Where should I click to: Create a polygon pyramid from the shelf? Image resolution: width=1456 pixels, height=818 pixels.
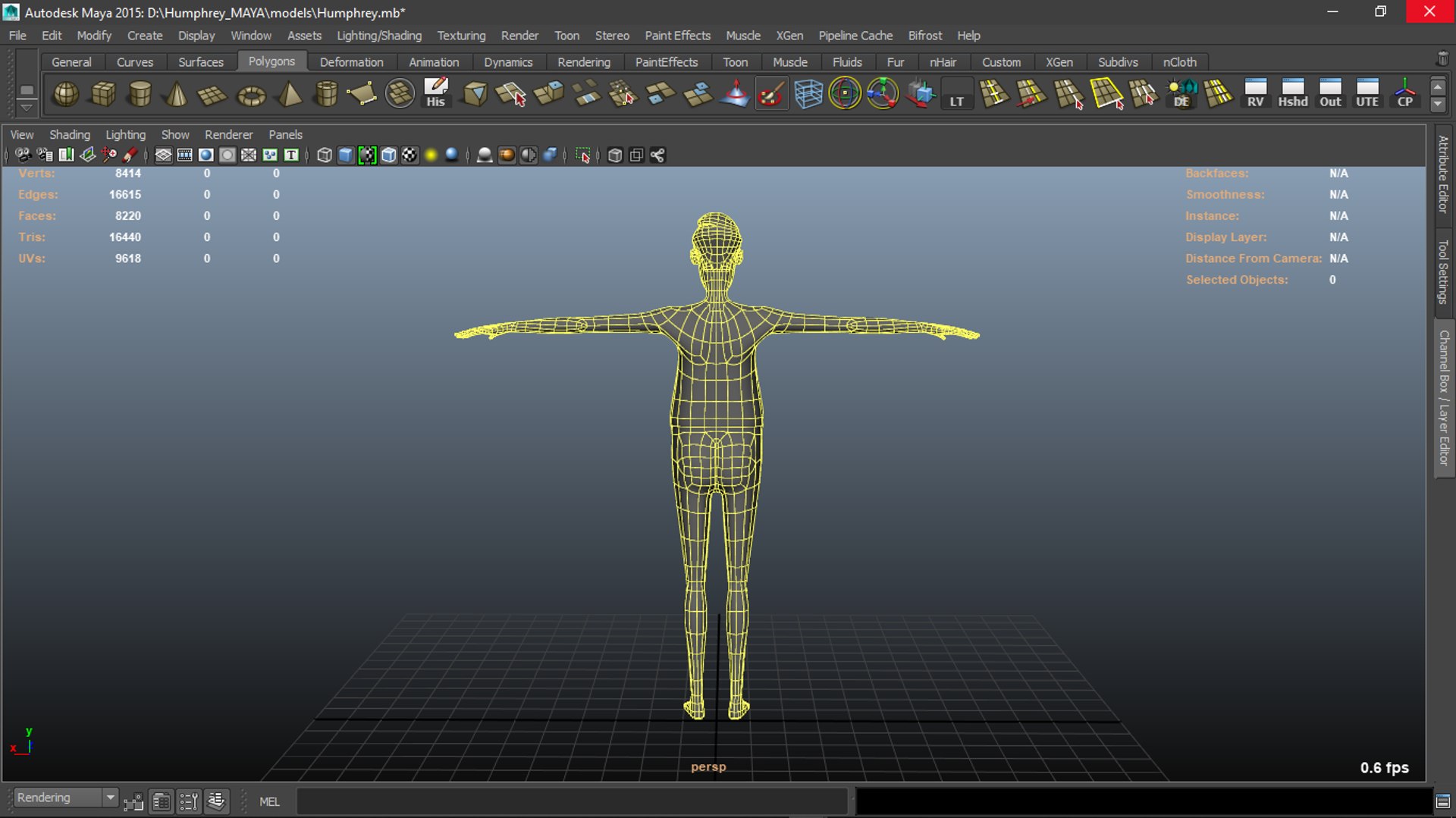(289, 94)
